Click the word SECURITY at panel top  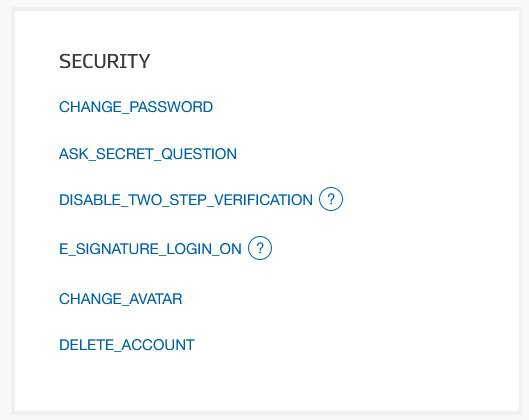pos(105,61)
